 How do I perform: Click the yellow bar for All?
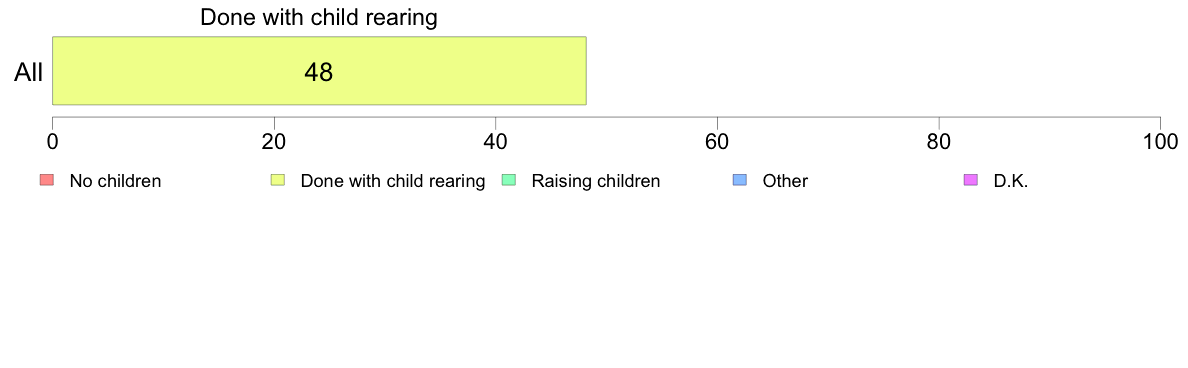click(x=319, y=70)
